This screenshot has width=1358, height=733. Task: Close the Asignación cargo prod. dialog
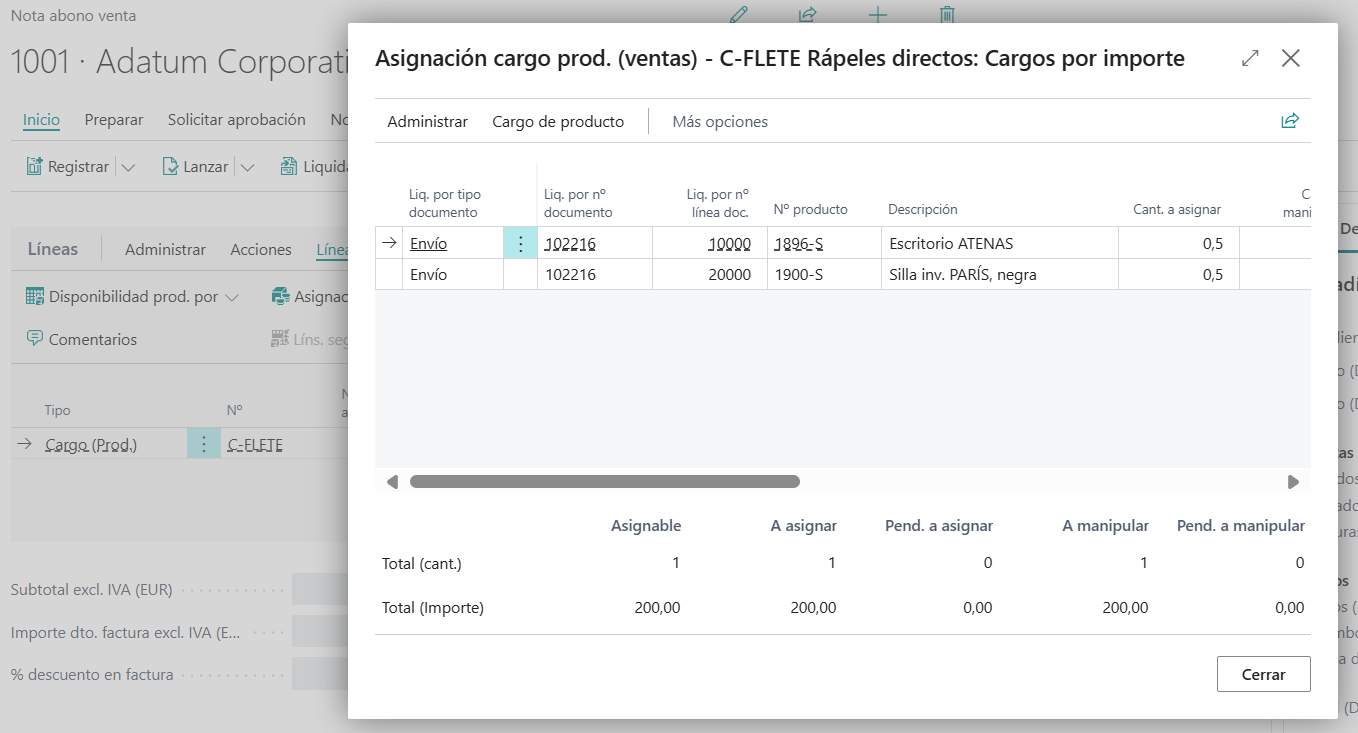click(1291, 59)
